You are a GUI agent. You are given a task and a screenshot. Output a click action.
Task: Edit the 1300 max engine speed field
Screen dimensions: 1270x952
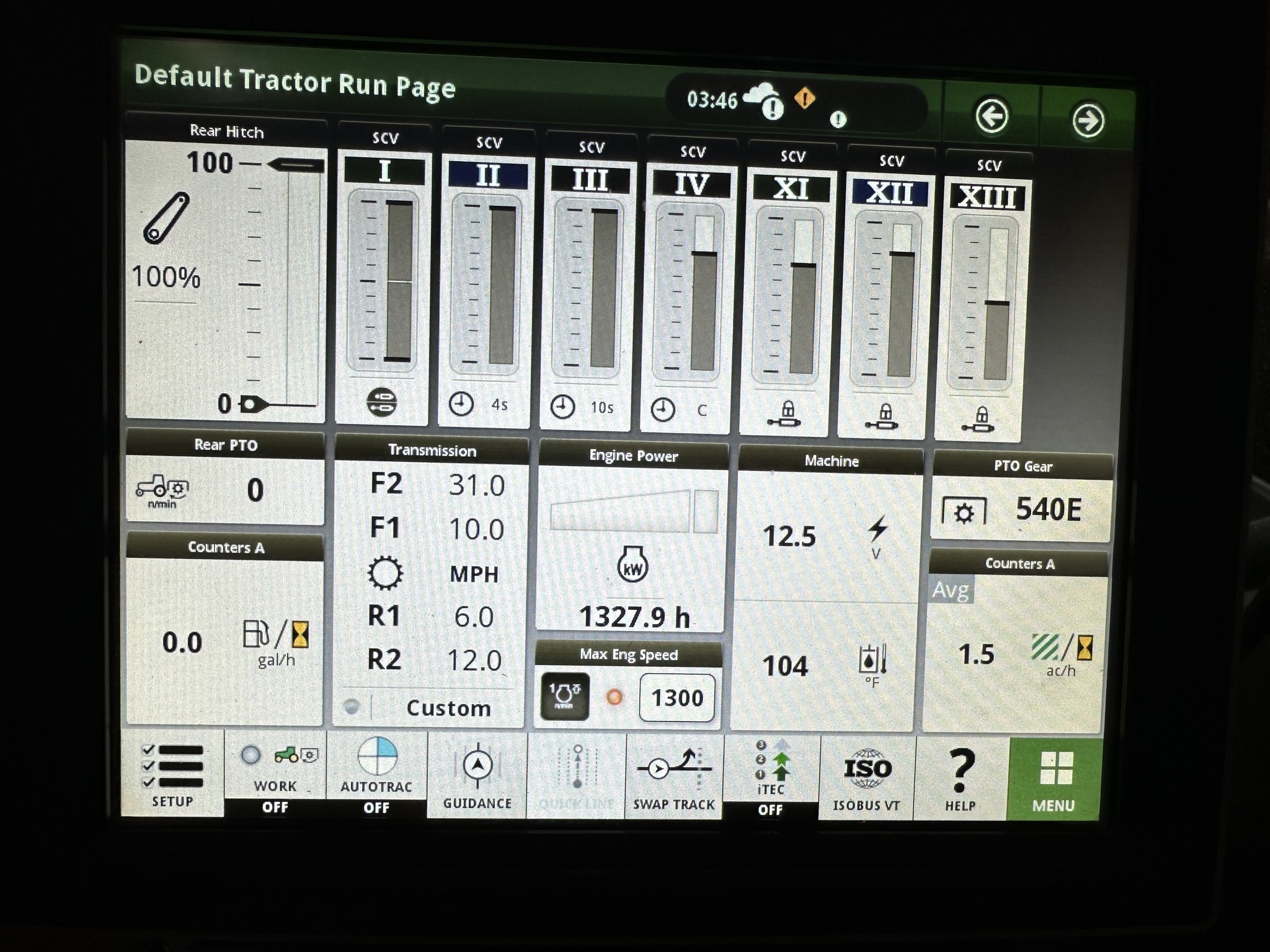(x=677, y=698)
